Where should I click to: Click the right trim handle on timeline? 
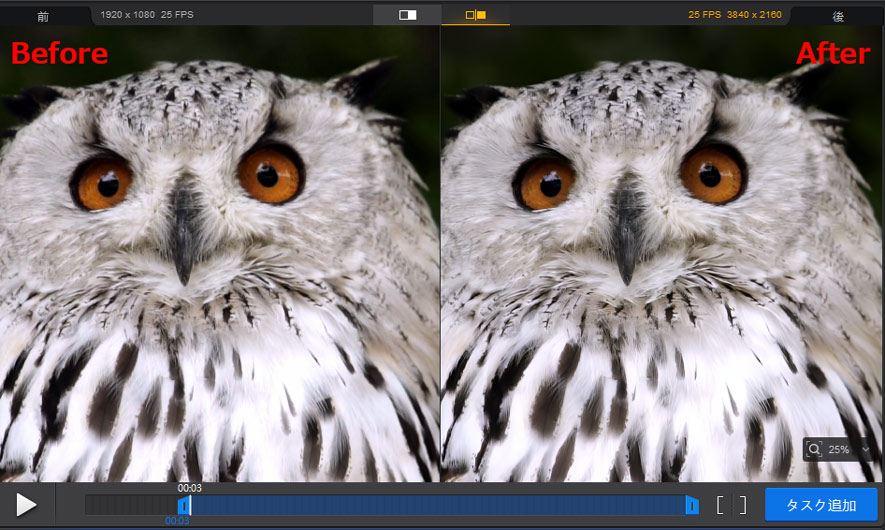(x=692, y=505)
